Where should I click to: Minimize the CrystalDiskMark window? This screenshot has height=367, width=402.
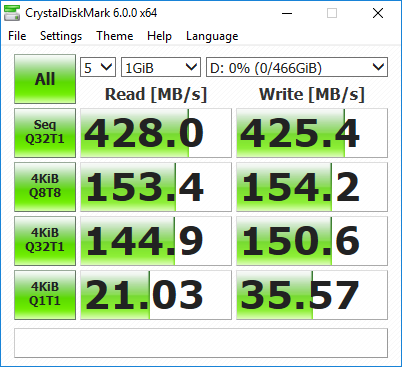pyautogui.click(x=287, y=14)
